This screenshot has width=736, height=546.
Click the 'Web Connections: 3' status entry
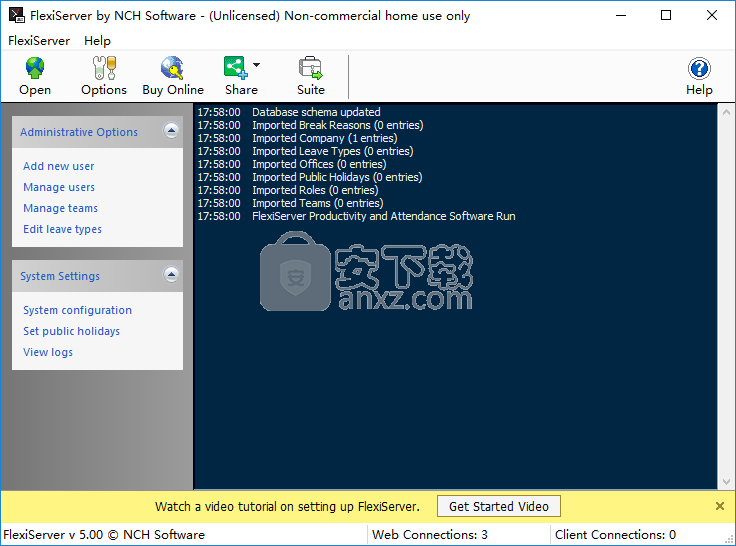click(x=429, y=535)
